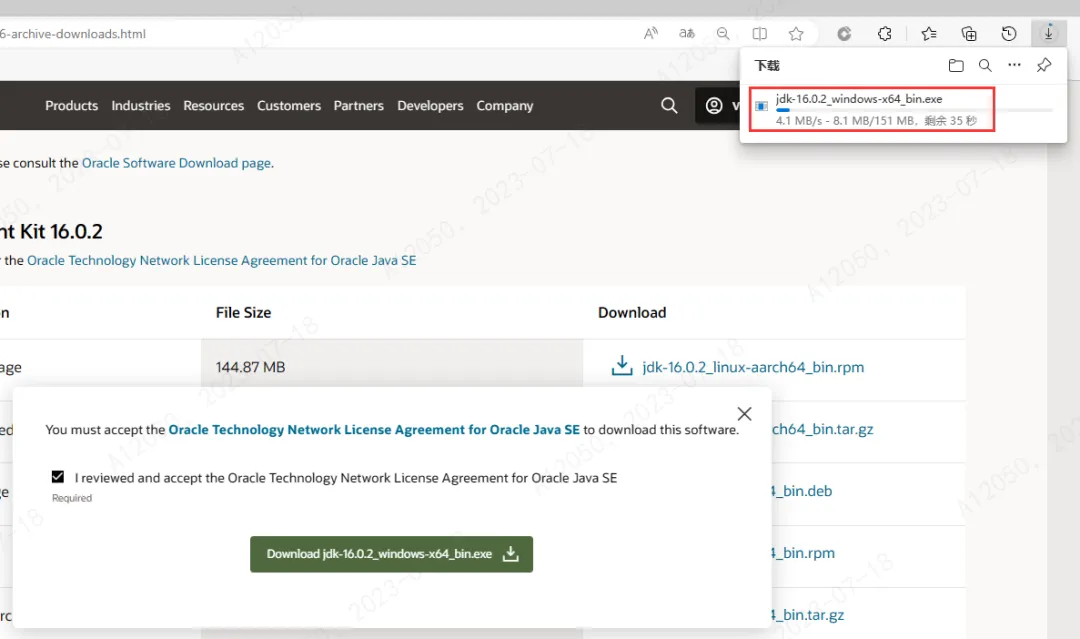This screenshot has width=1080, height=639.
Task: Open the Customers menu
Action: coord(289,105)
